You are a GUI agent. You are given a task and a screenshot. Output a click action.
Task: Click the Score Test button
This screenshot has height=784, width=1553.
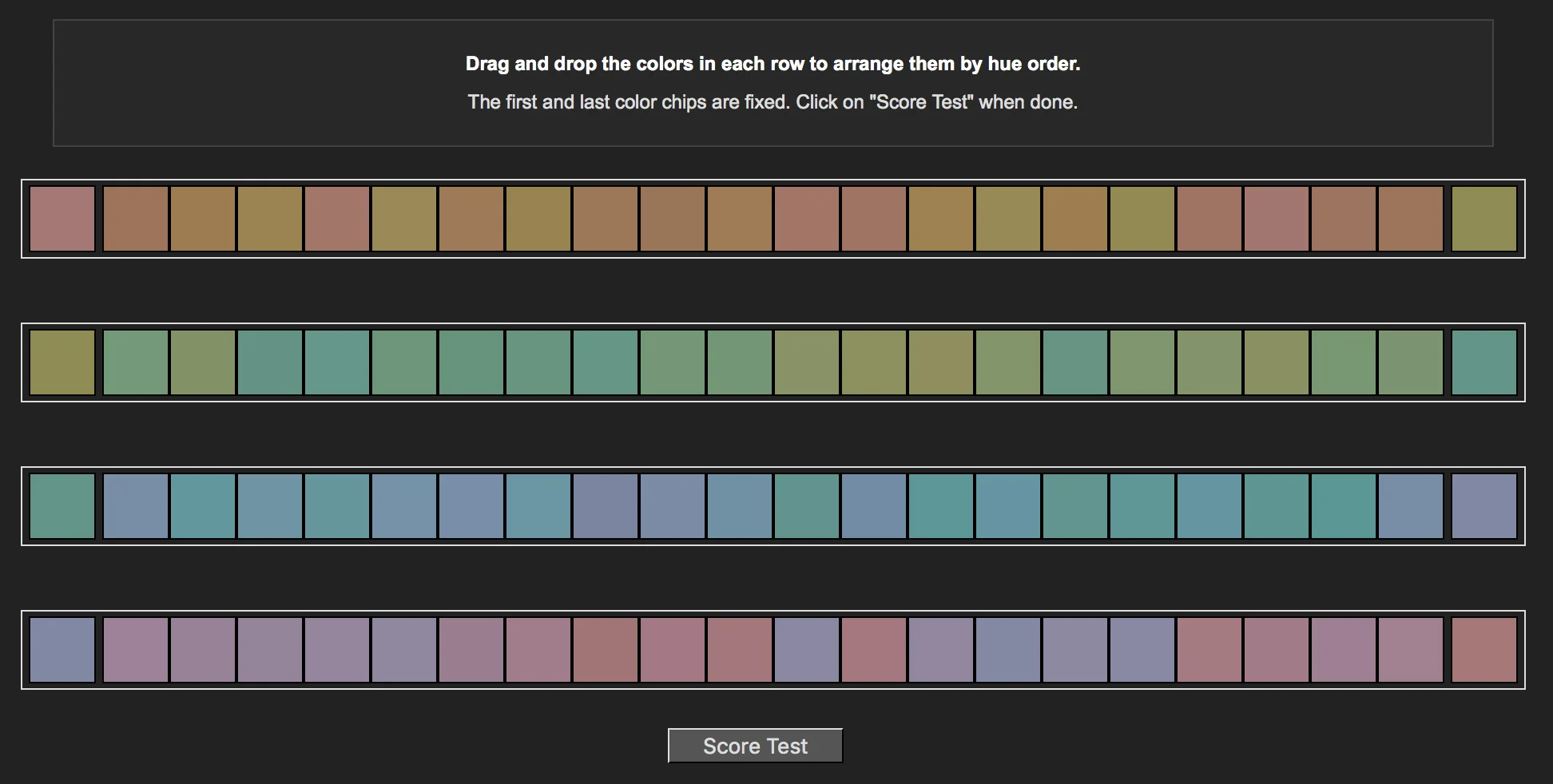click(755, 746)
